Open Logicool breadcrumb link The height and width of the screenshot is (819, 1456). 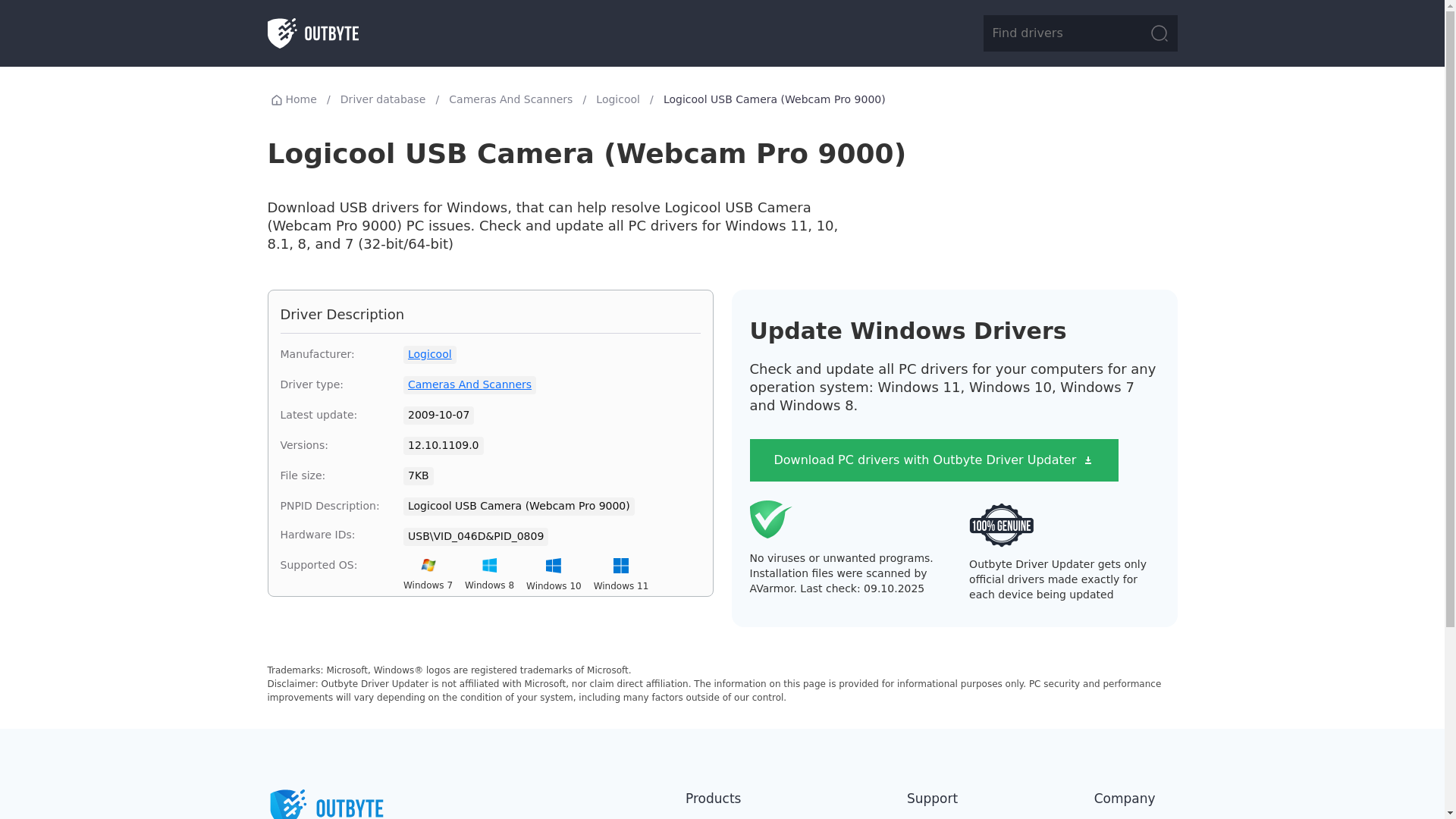coord(617,99)
